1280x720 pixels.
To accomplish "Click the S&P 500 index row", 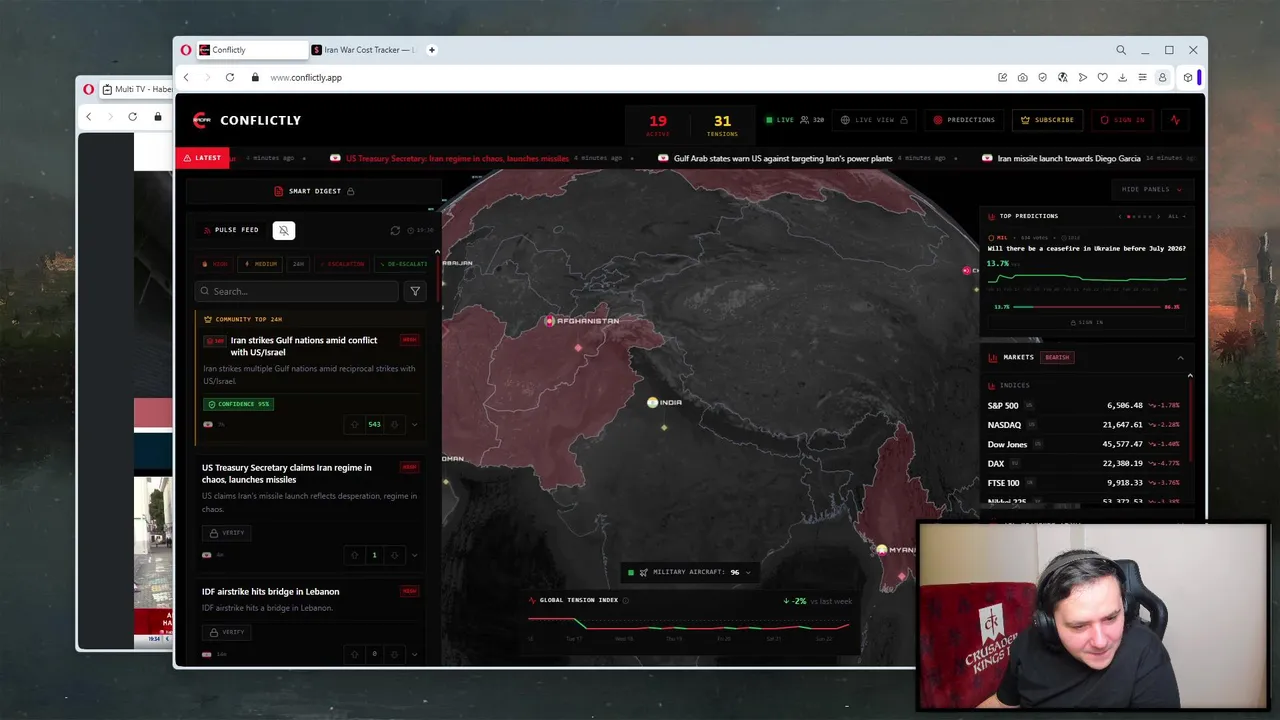I will [1083, 405].
